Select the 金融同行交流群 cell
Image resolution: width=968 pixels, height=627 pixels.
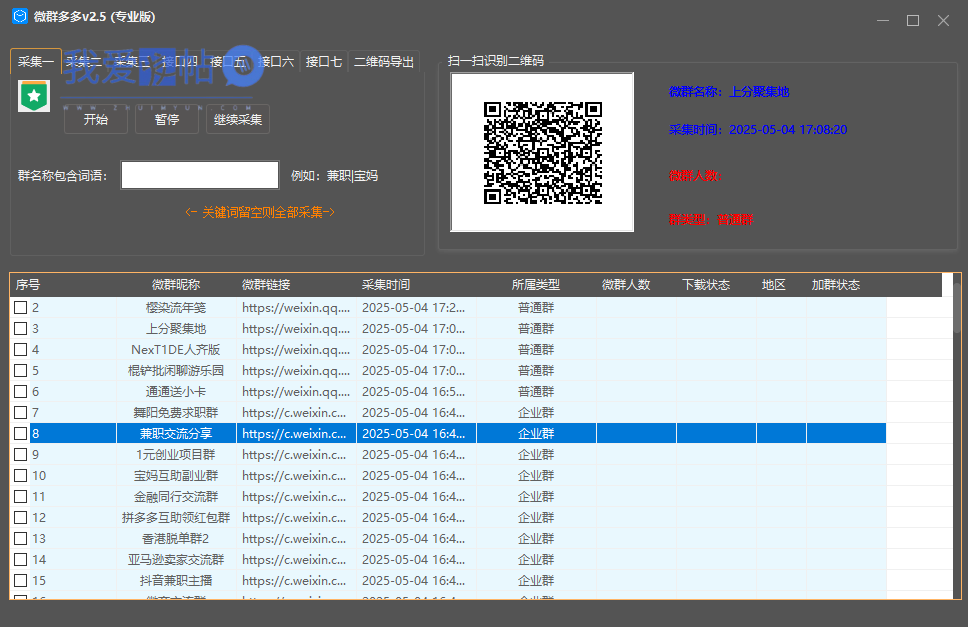176,496
